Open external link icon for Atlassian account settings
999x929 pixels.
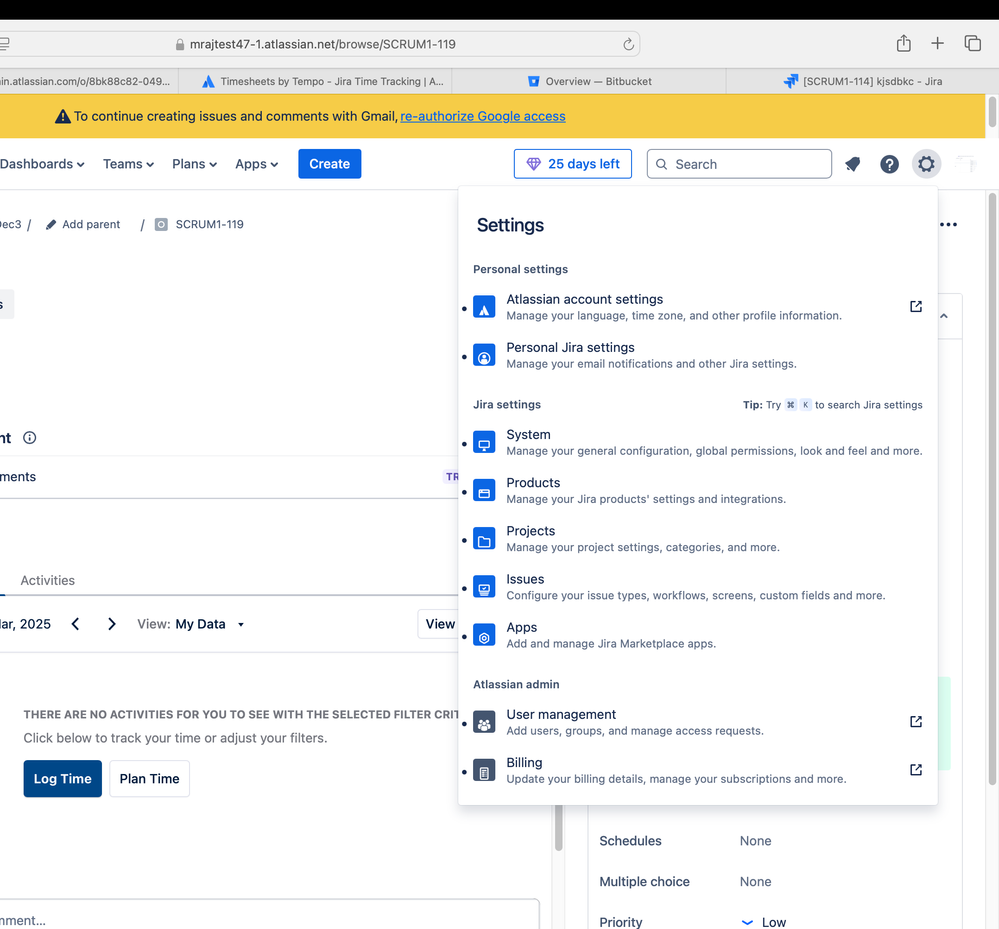tap(916, 306)
